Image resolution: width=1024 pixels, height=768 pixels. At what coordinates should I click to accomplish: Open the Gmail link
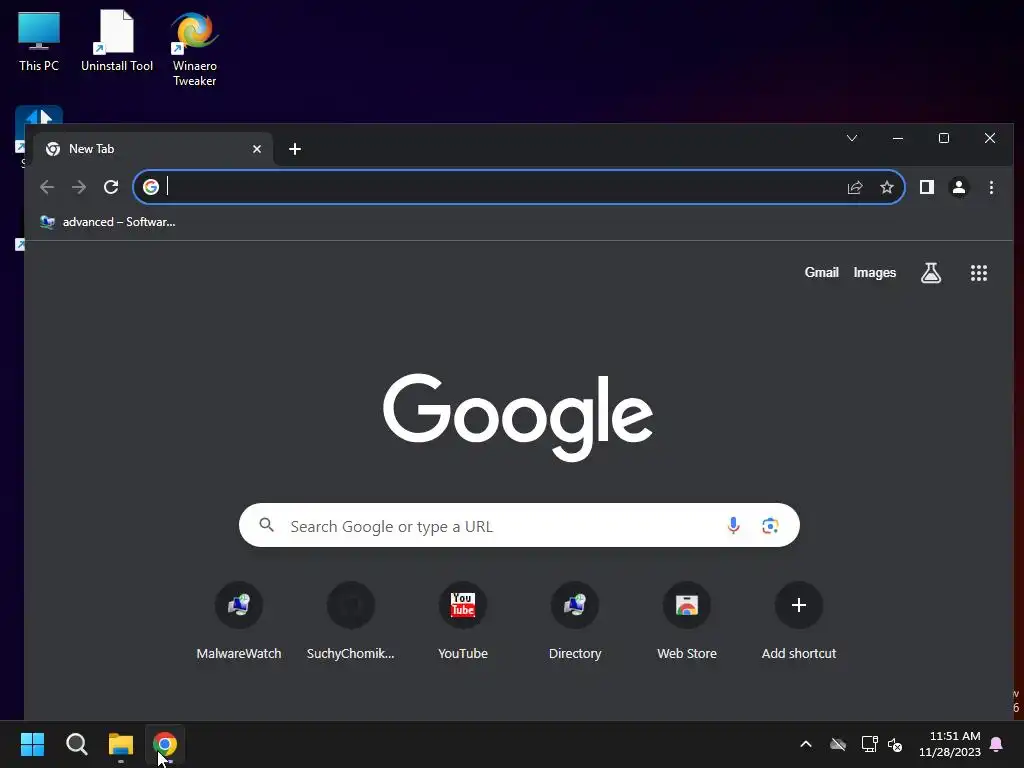[x=822, y=273]
